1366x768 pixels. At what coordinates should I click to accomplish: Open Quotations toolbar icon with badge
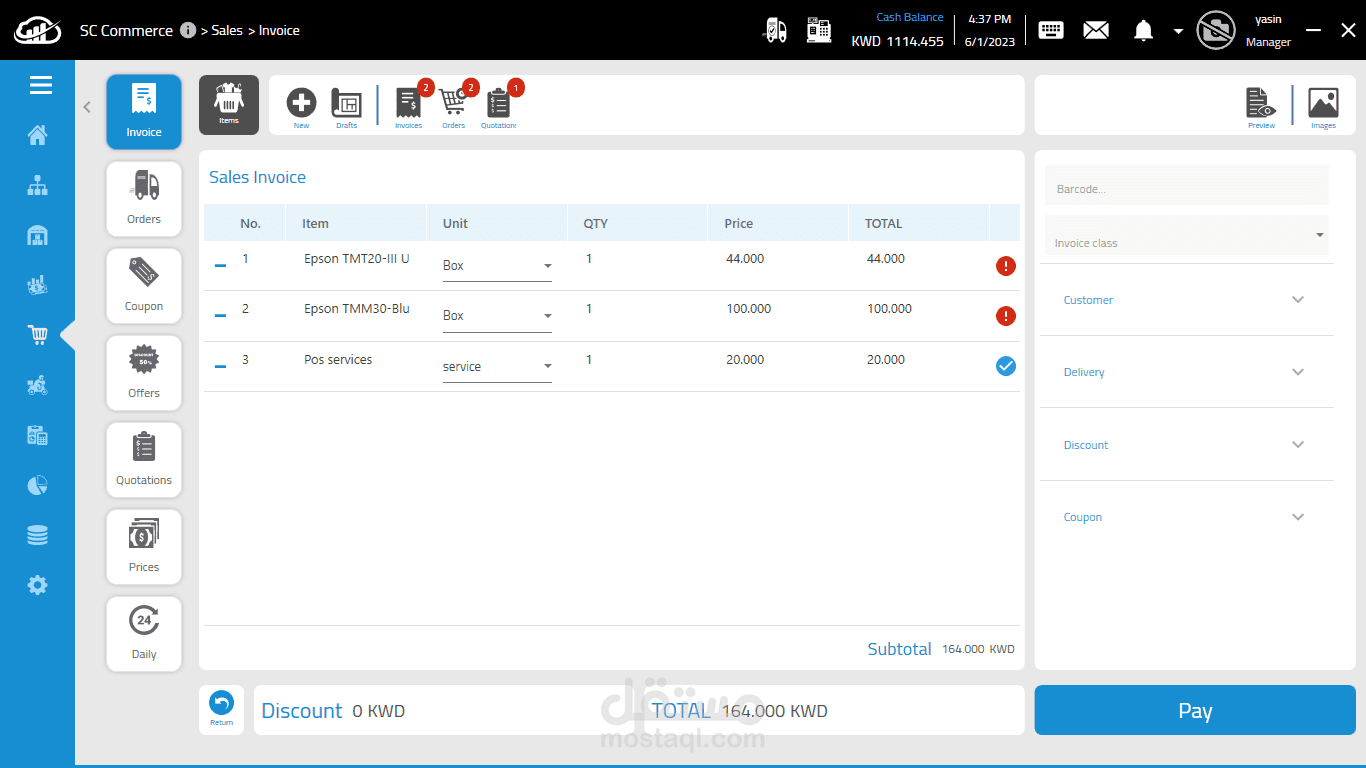500,105
